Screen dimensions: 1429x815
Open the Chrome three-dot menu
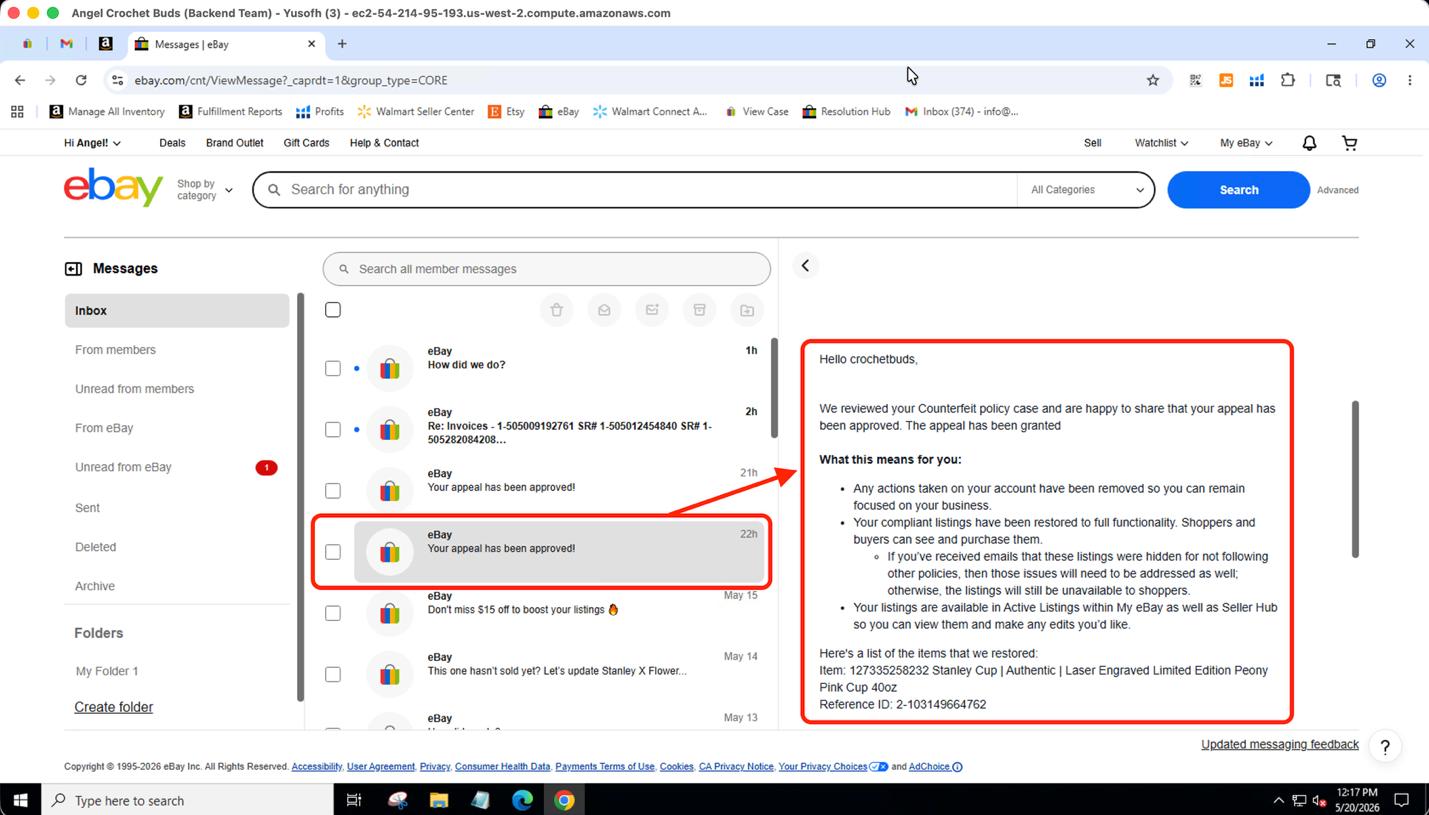click(x=1410, y=80)
